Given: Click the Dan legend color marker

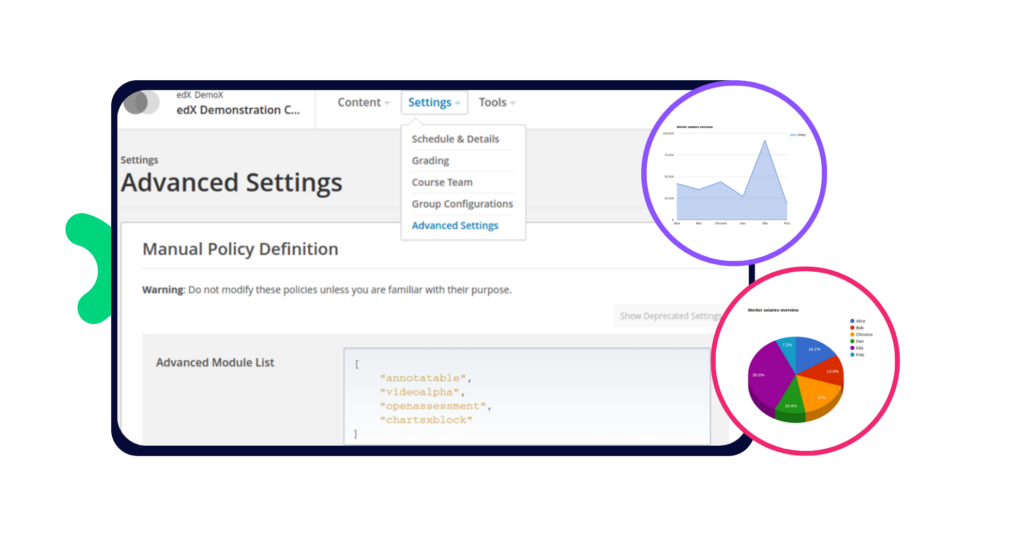Looking at the screenshot, I should pyautogui.click(x=850, y=341).
